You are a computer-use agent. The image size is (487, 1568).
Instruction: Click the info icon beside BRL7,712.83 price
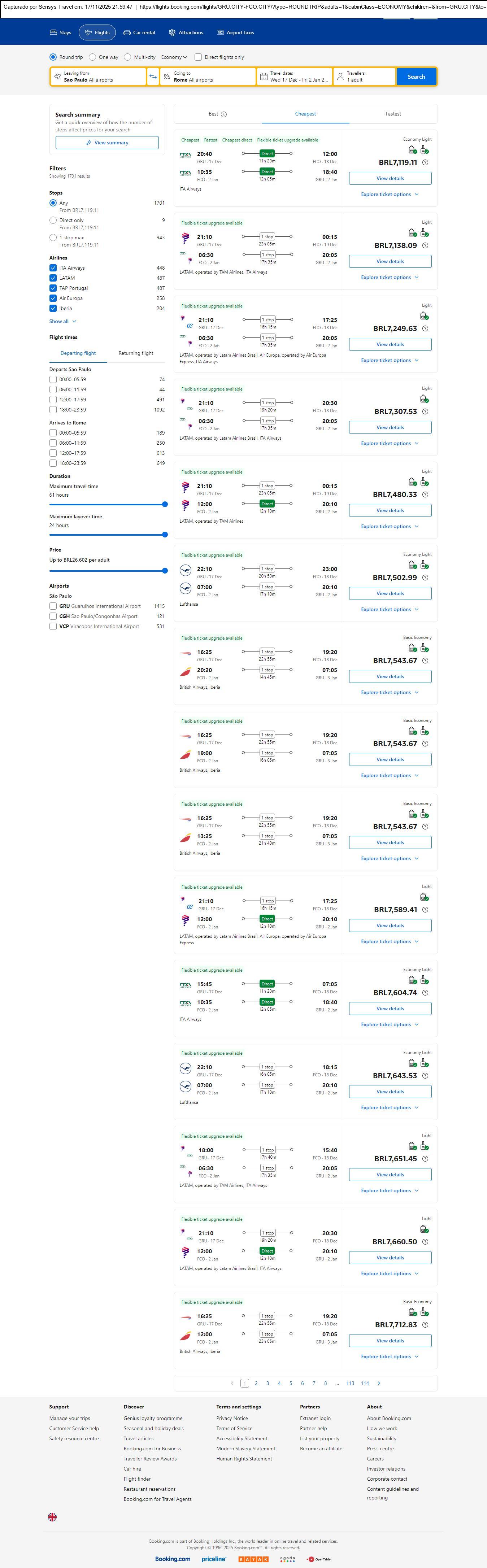425,1324
